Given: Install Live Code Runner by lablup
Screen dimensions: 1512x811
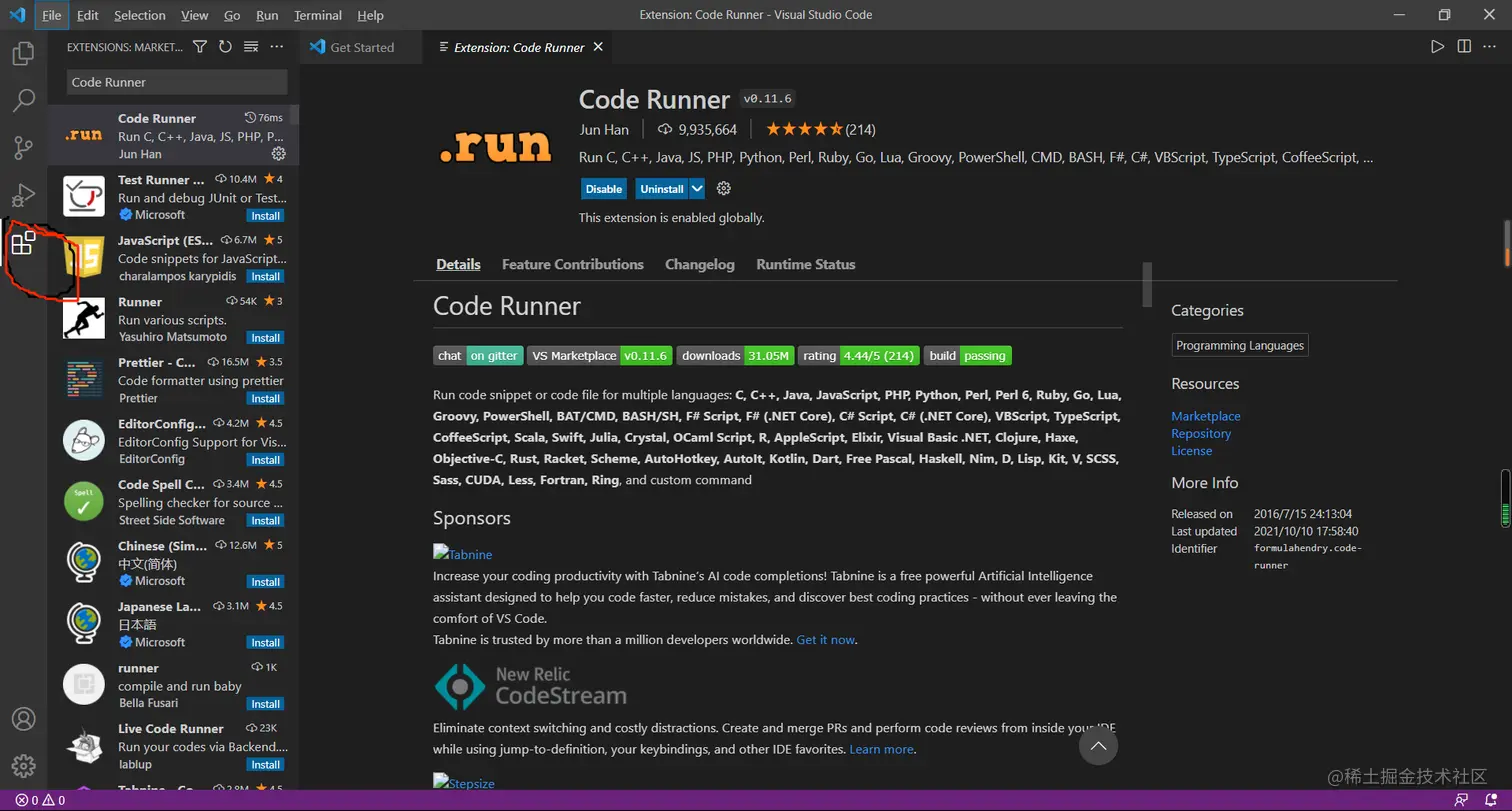Looking at the screenshot, I should click(x=266, y=765).
